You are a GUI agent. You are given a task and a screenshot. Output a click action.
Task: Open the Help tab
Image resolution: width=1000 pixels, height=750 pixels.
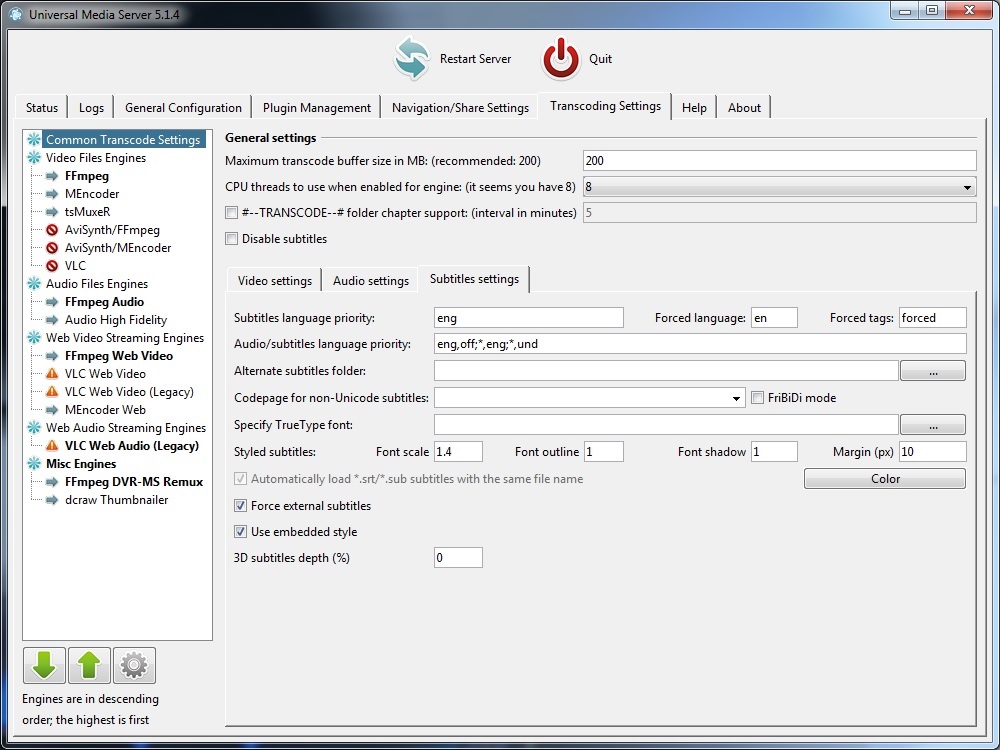[x=694, y=108]
